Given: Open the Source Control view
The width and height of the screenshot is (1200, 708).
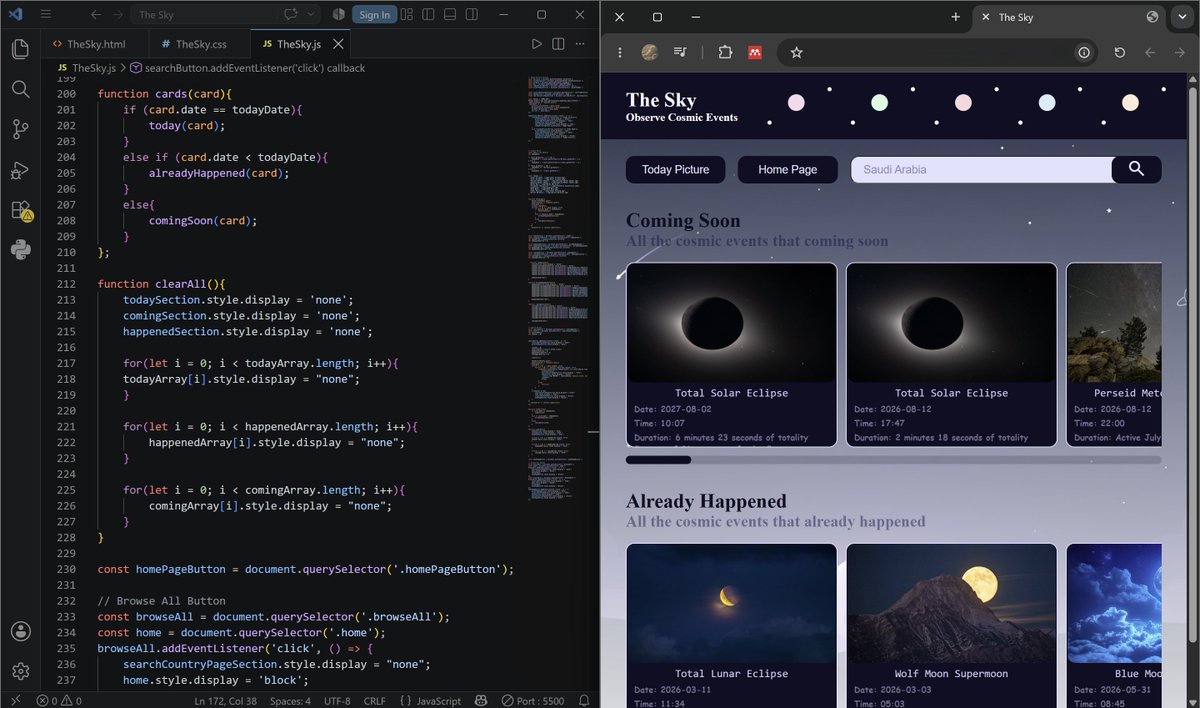Looking at the screenshot, I should tap(20, 129).
